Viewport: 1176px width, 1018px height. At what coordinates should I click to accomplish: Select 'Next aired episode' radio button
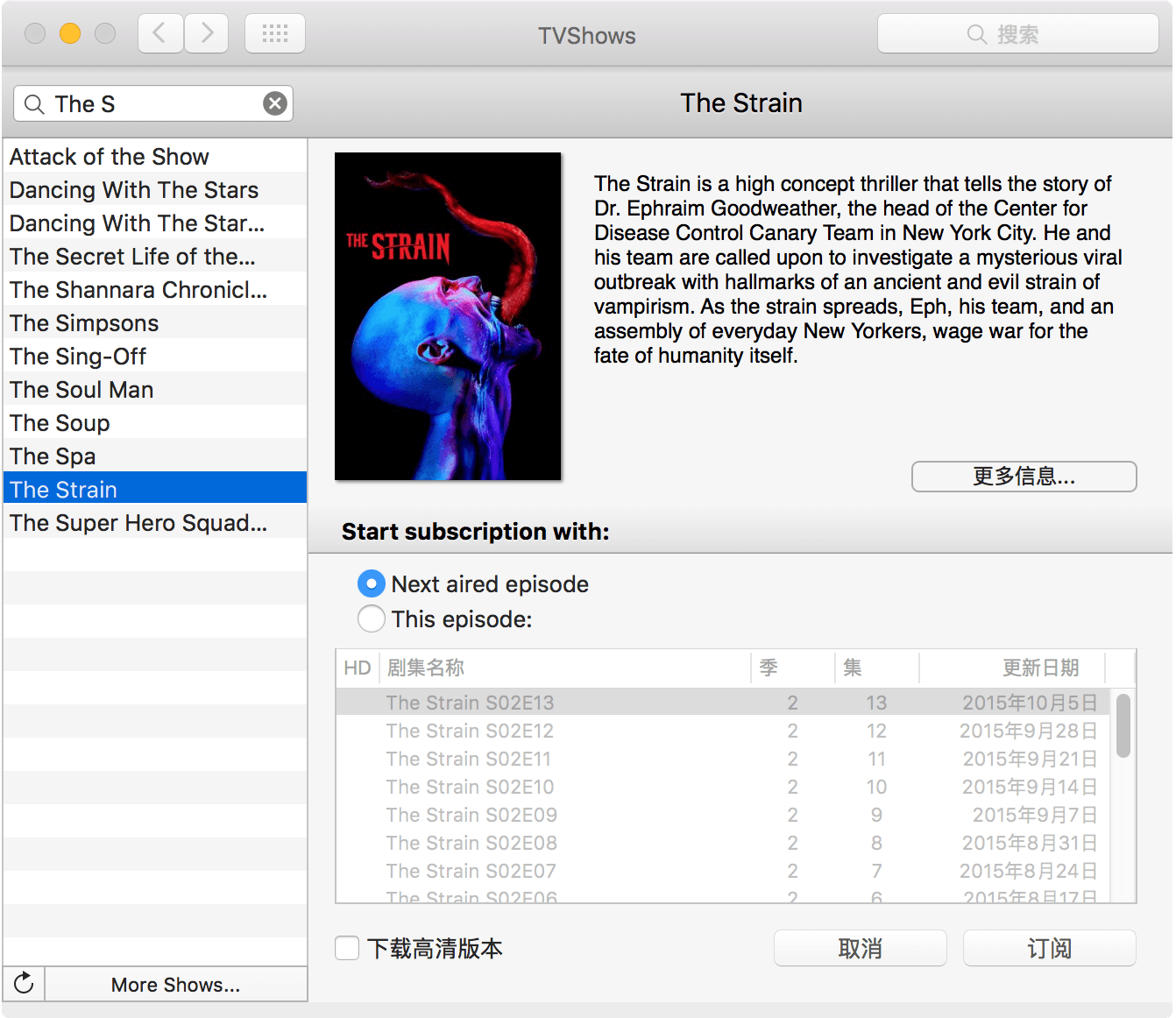pyautogui.click(x=372, y=583)
